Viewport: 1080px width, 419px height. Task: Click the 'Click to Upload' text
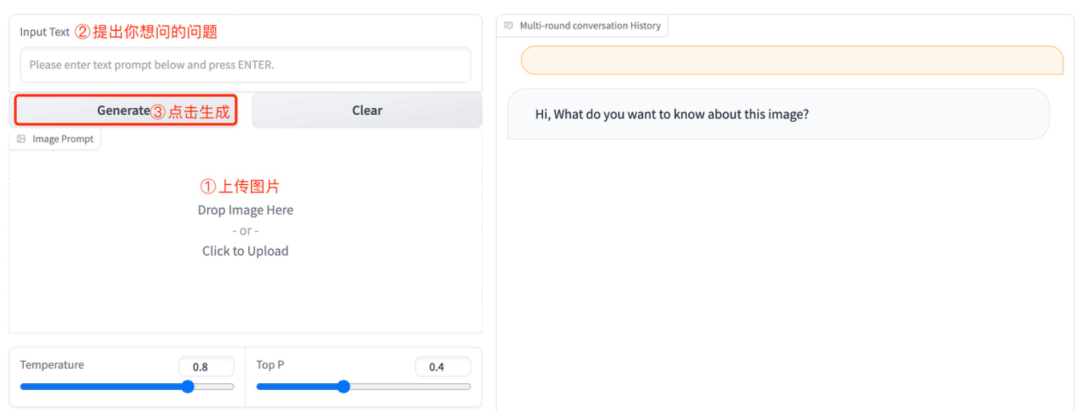(x=245, y=251)
